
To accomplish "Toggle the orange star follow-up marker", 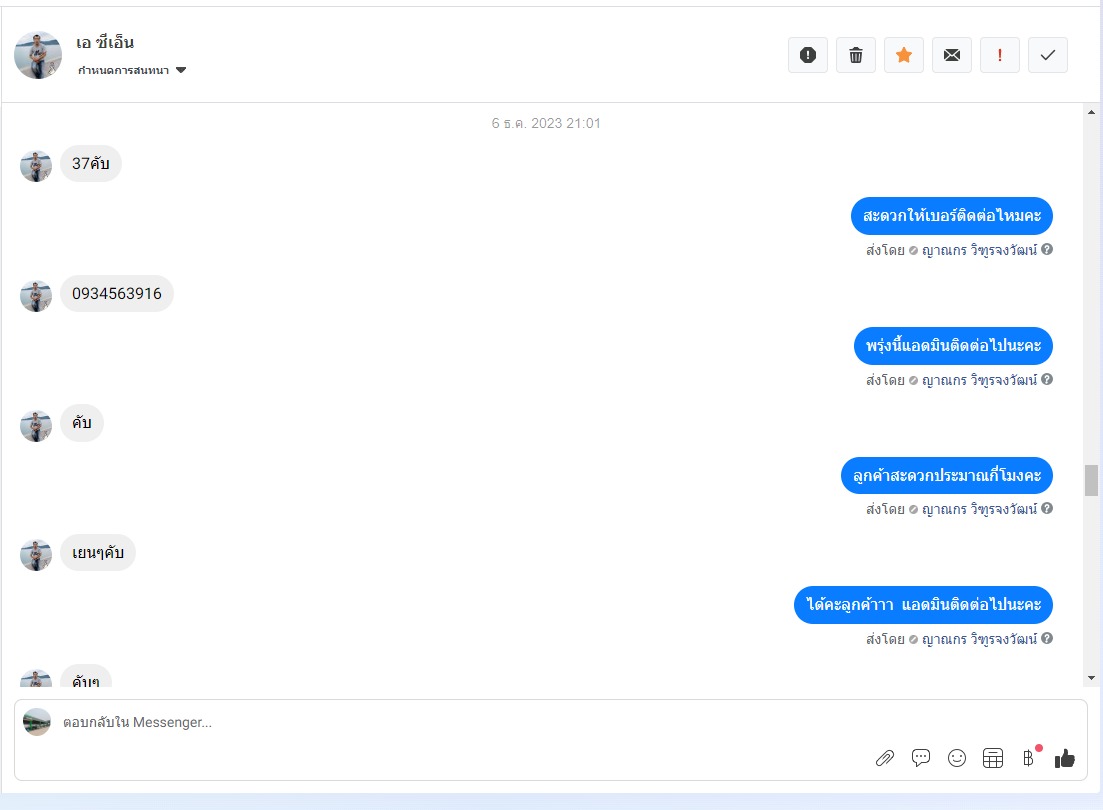I will pyautogui.click(x=904, y=55).
